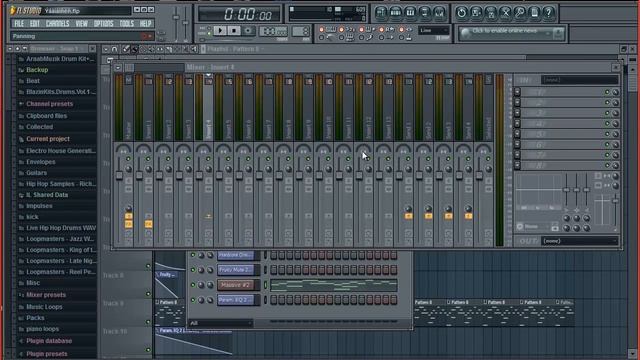Expand the Mixer presets browser folder
This screenshot has height=360, width=640.
point(46,295)
